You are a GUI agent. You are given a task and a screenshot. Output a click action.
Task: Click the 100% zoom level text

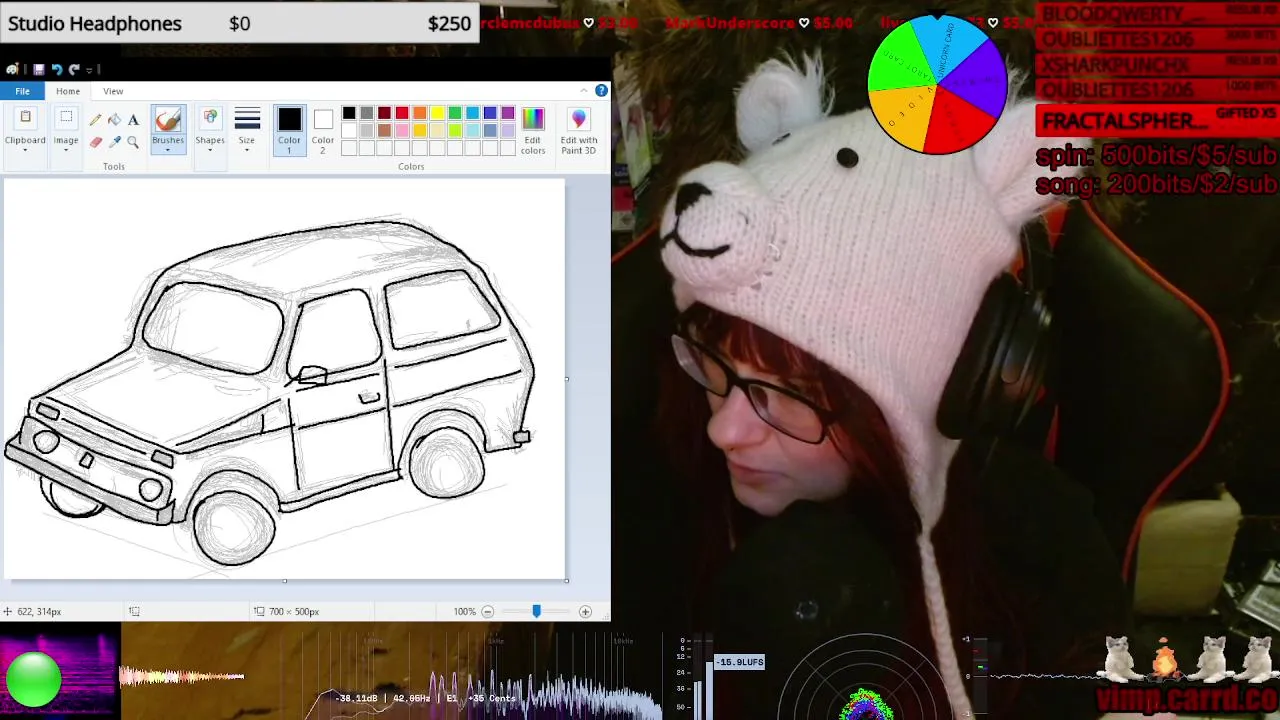[464, 611]
